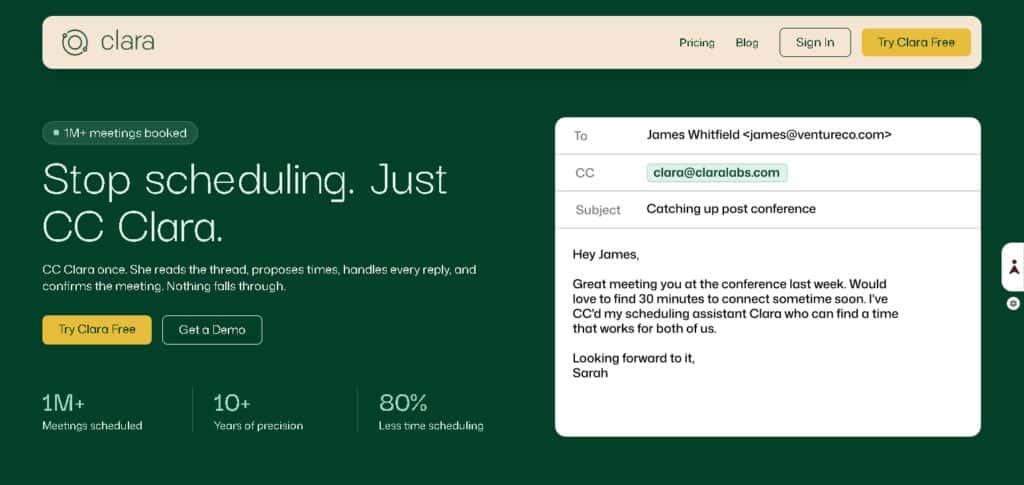Click the 'Less time scheduling' label

pyautogui.click(x=431, y=426)
